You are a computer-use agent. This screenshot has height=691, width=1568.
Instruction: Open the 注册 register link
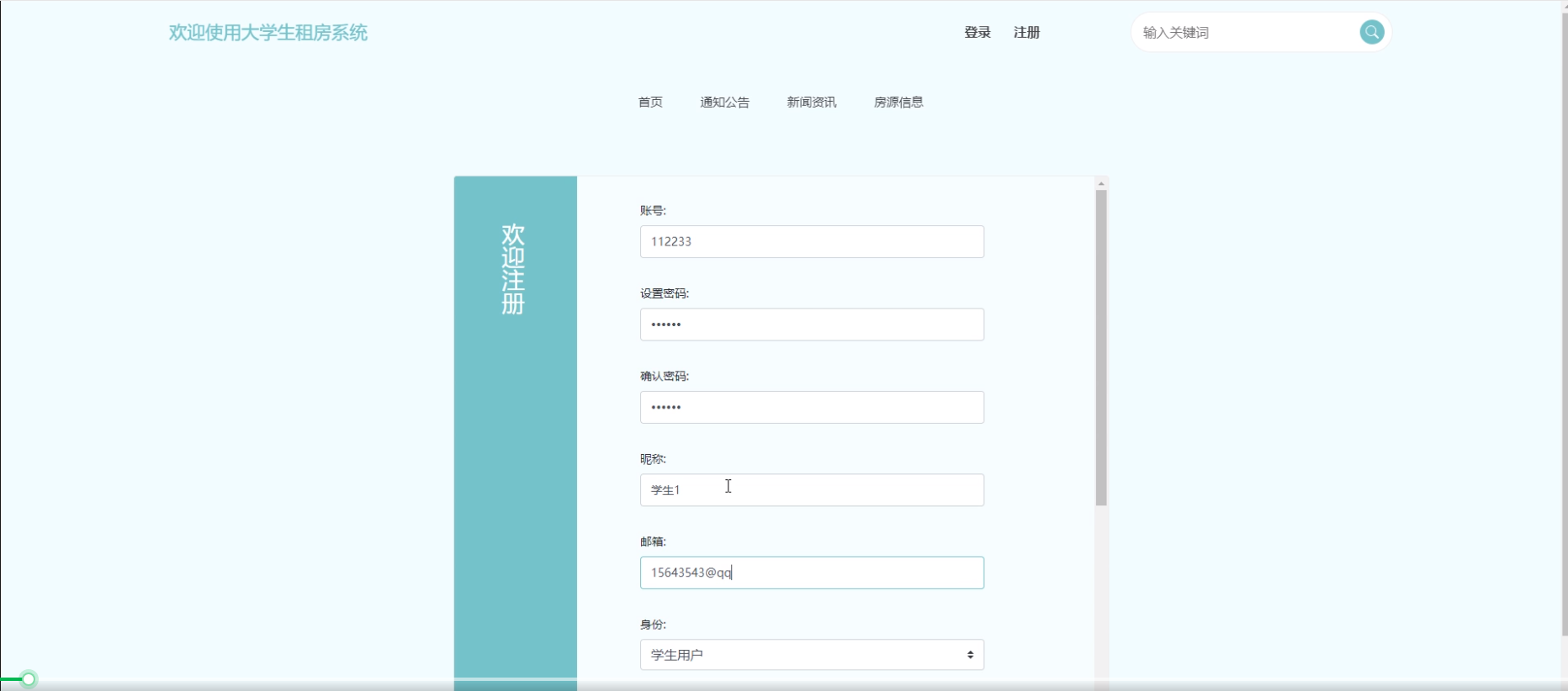1026,32
